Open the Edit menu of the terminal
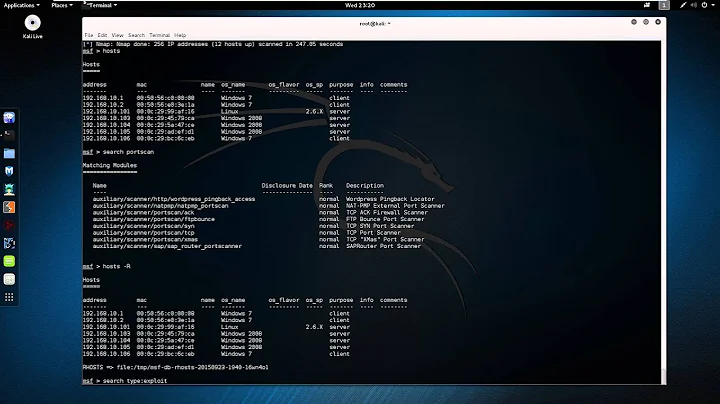 tap(102, 35)
